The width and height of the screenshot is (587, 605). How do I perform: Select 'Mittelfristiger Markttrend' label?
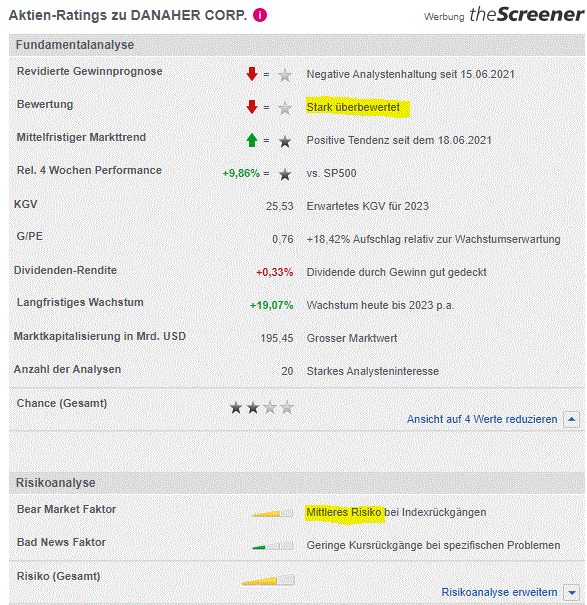[81, 137]
